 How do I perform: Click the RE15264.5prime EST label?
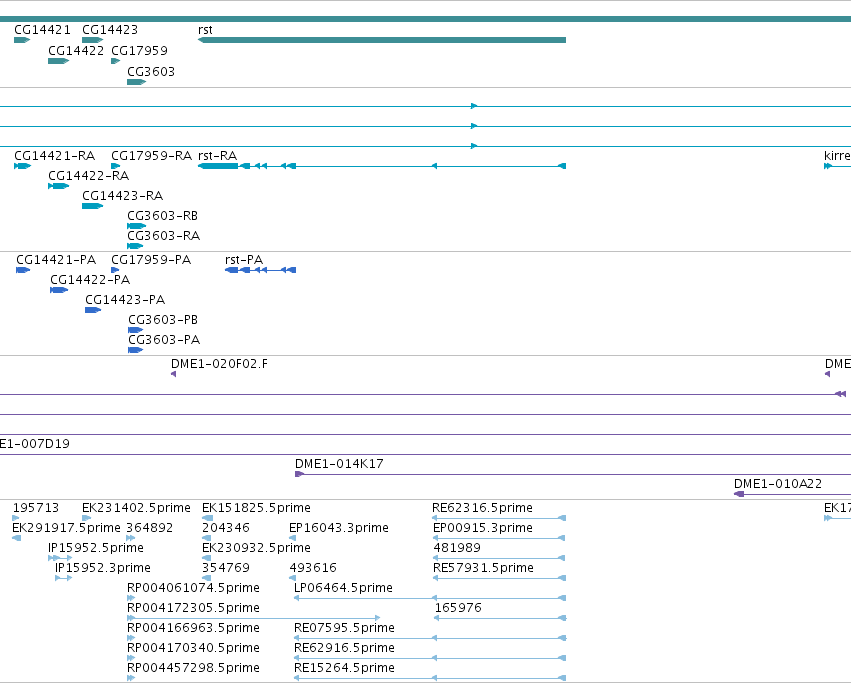click(344, 669)
